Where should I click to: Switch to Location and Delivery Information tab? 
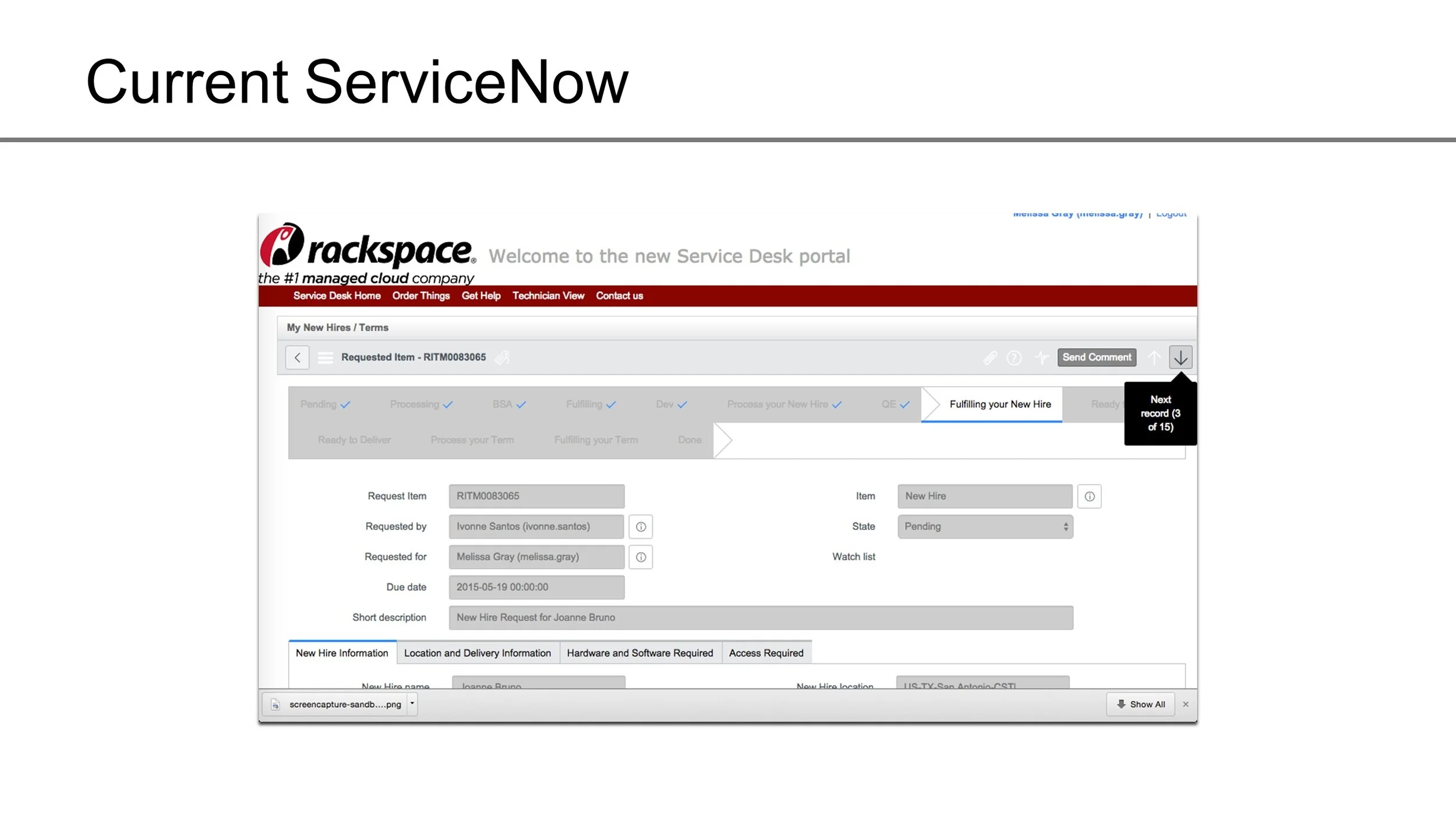click(477, 653)
